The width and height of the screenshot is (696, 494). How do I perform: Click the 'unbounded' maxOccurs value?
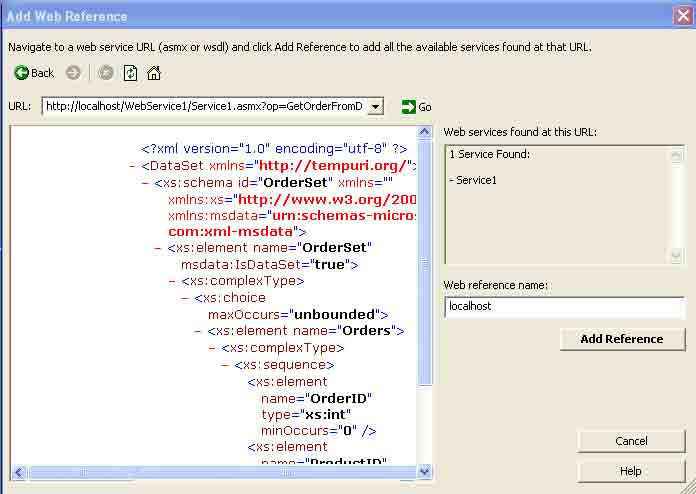[335, 314]
